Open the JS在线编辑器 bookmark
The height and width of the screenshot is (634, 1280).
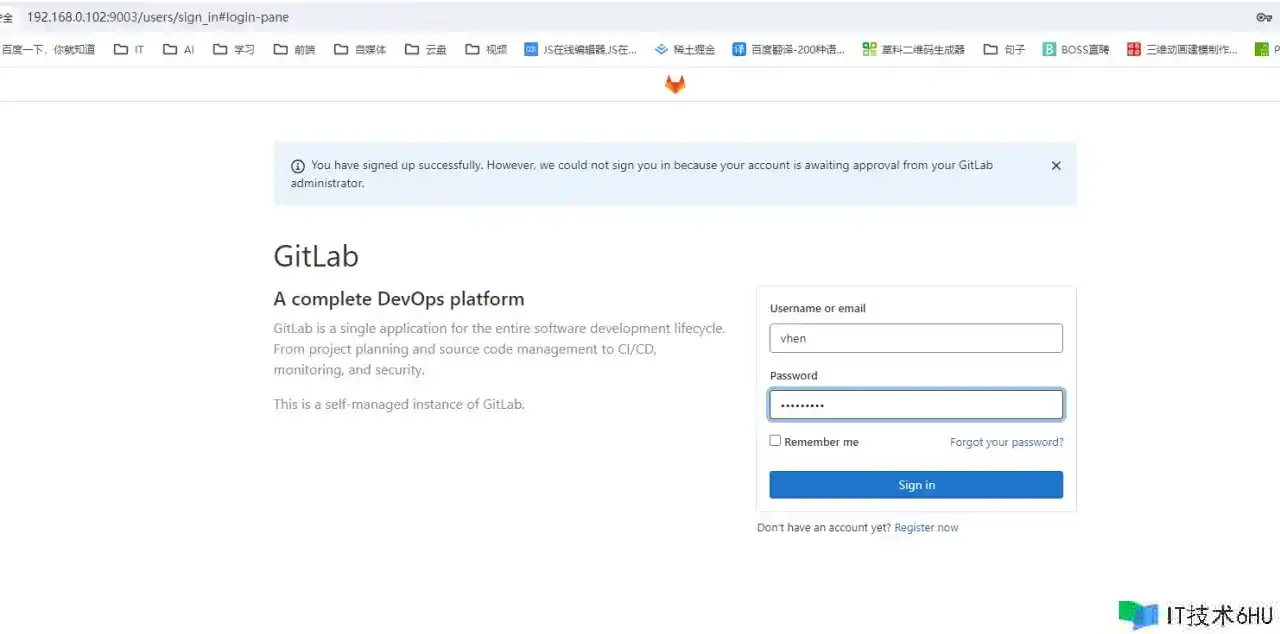click(x=581, y=49)
